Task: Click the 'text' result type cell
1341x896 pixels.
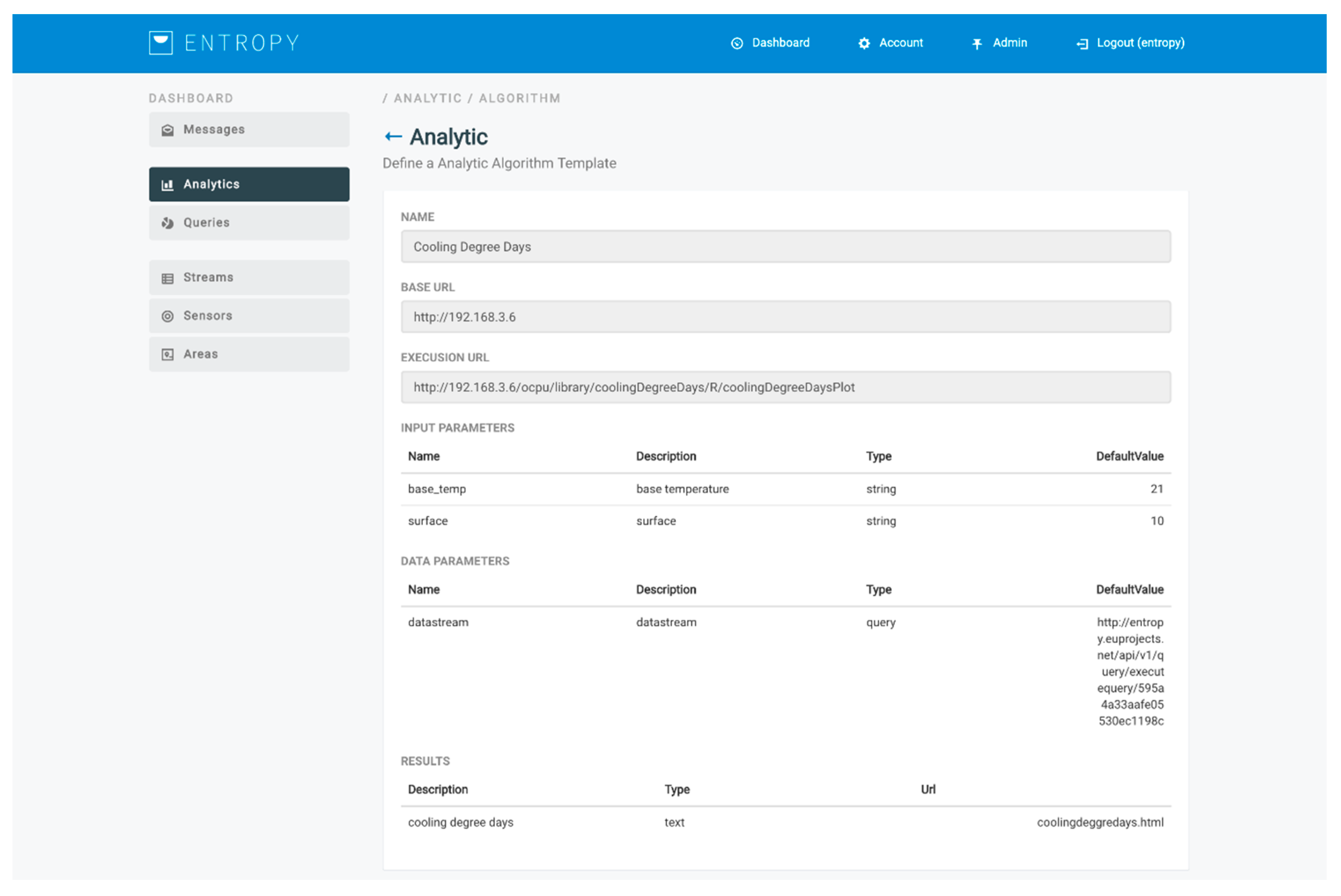Action: point(674,822)
